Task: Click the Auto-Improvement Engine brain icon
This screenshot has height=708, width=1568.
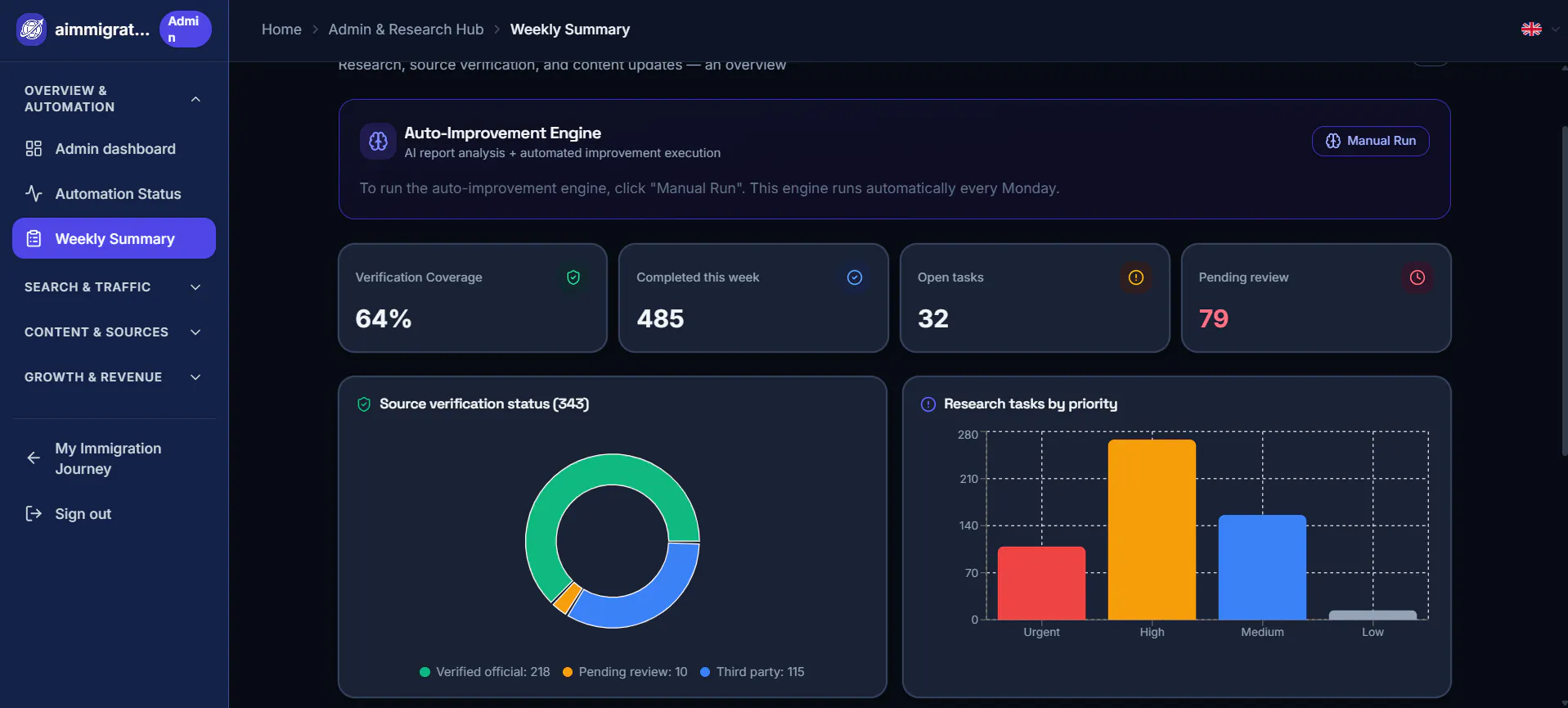Action: click(x=378, y=142)
